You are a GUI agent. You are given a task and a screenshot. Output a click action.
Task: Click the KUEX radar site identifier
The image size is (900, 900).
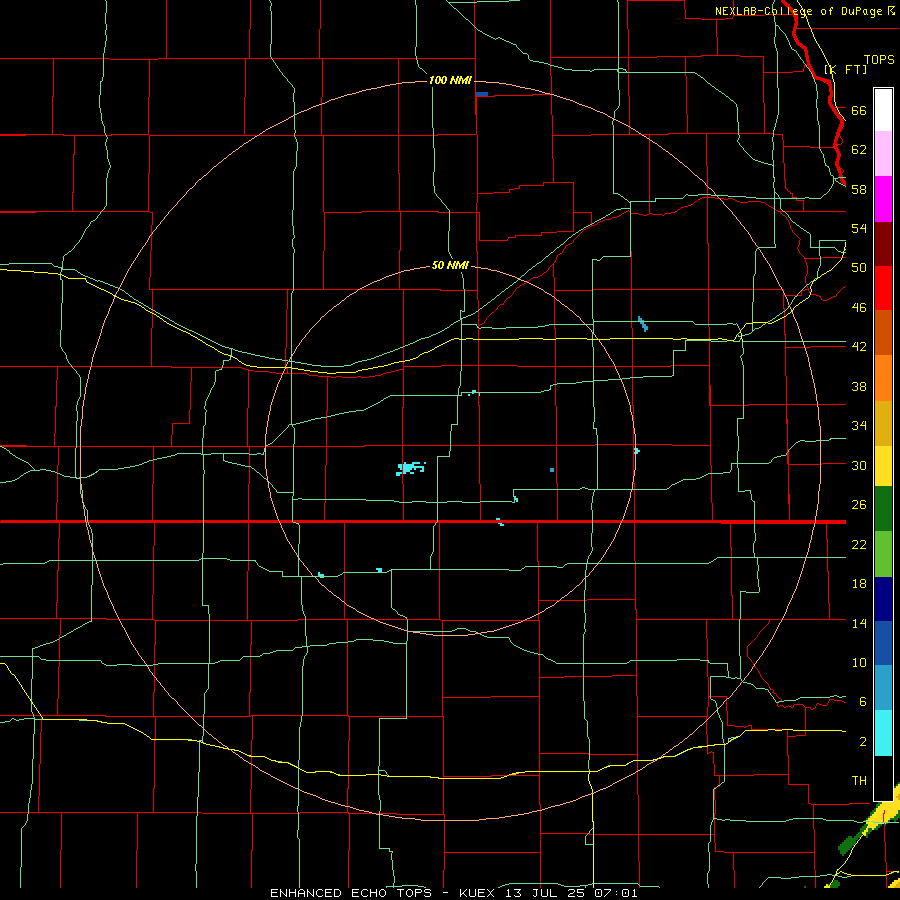coord(479,893)
